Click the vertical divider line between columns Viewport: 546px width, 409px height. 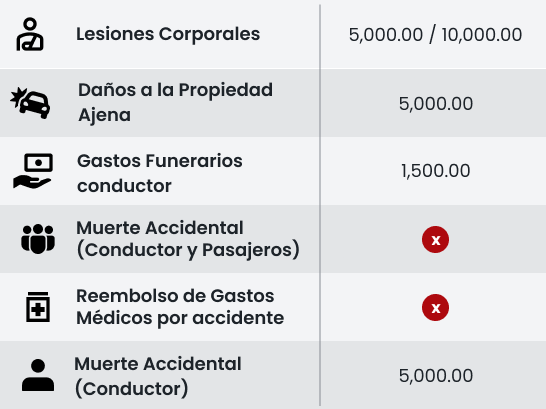pos(320,205)
